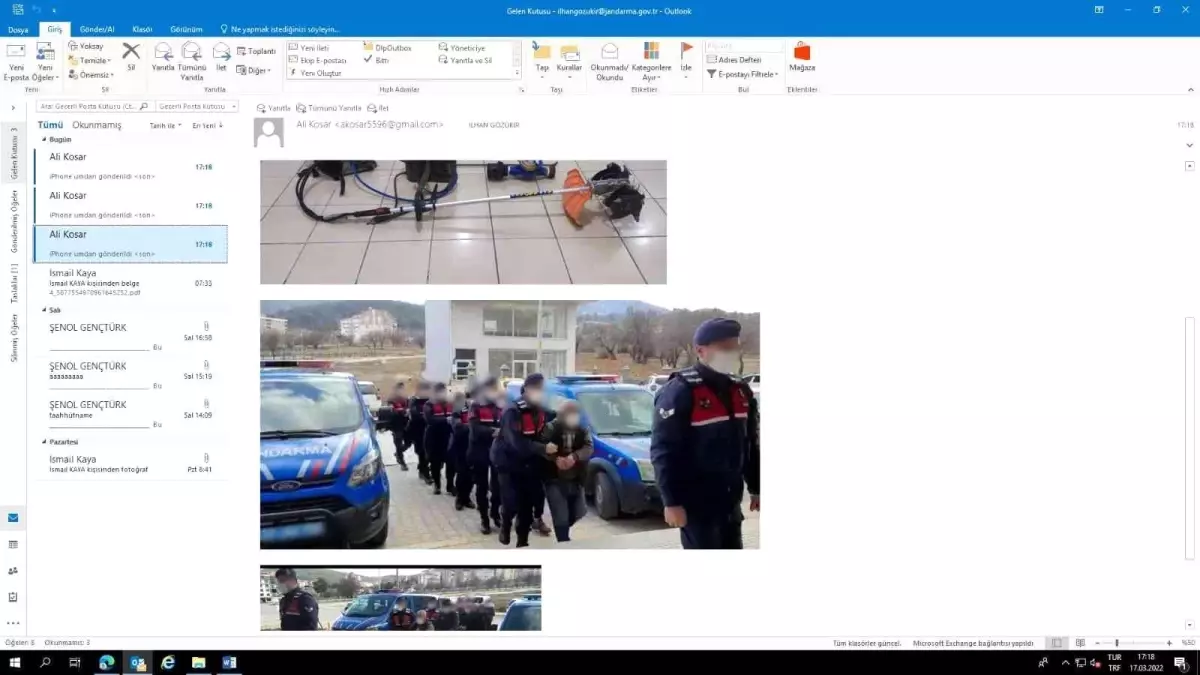Open the Tarih ile sort dropdown
1200x675 pixels.
click(165, 126)
